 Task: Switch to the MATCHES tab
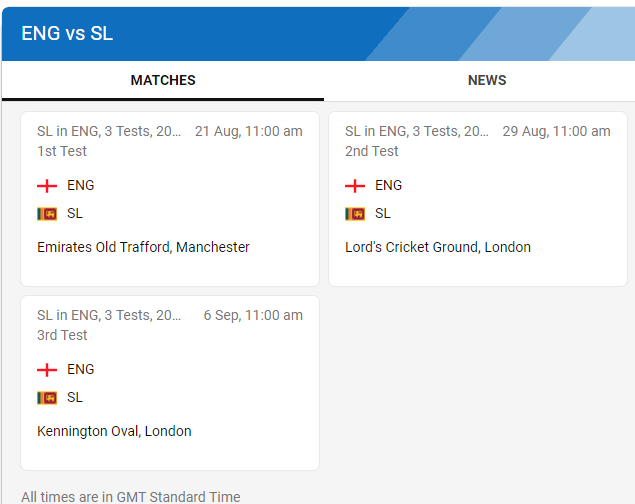pos(163,80)
